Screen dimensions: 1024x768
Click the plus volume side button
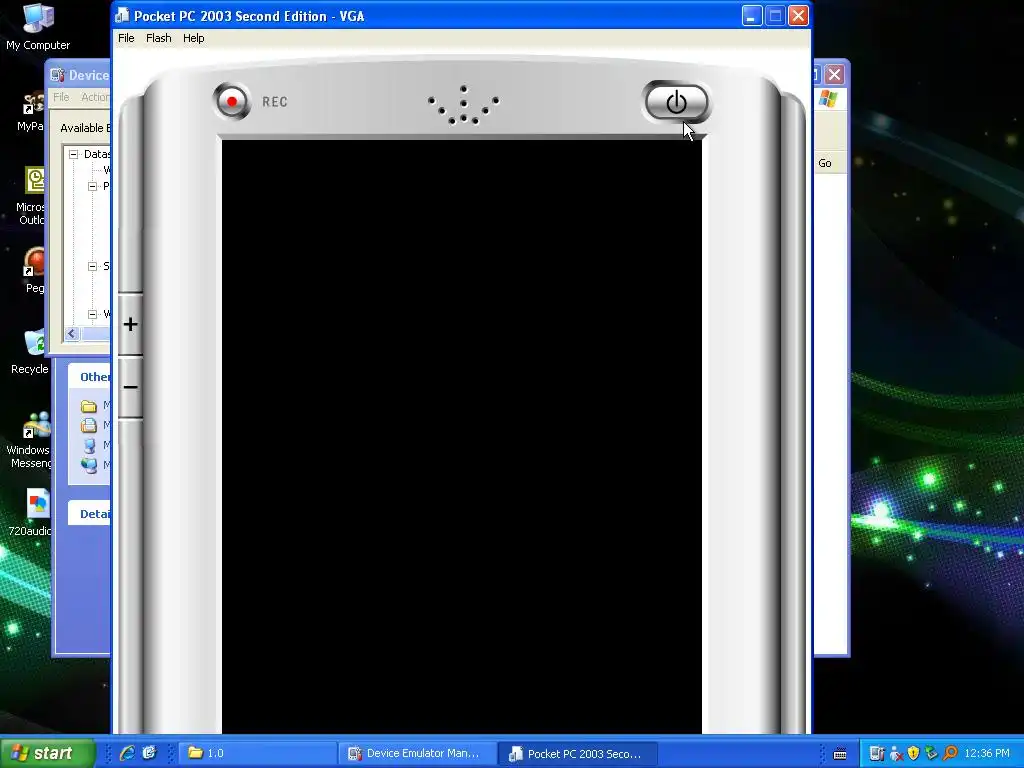tap(130, 324)
